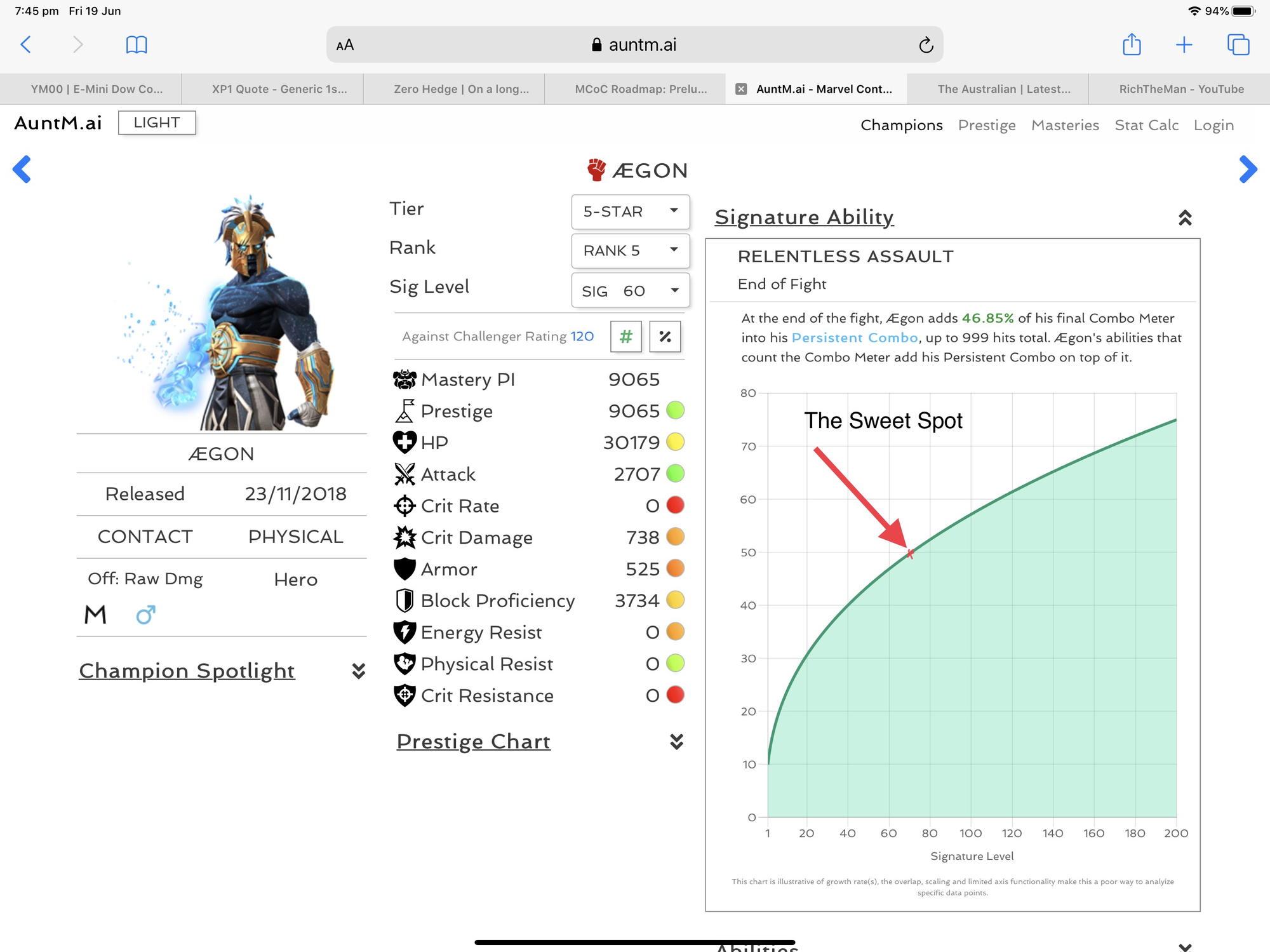Click the auntm.ai address bar
The width and height of the screenshot is (1270, 952).
point(634,44)
